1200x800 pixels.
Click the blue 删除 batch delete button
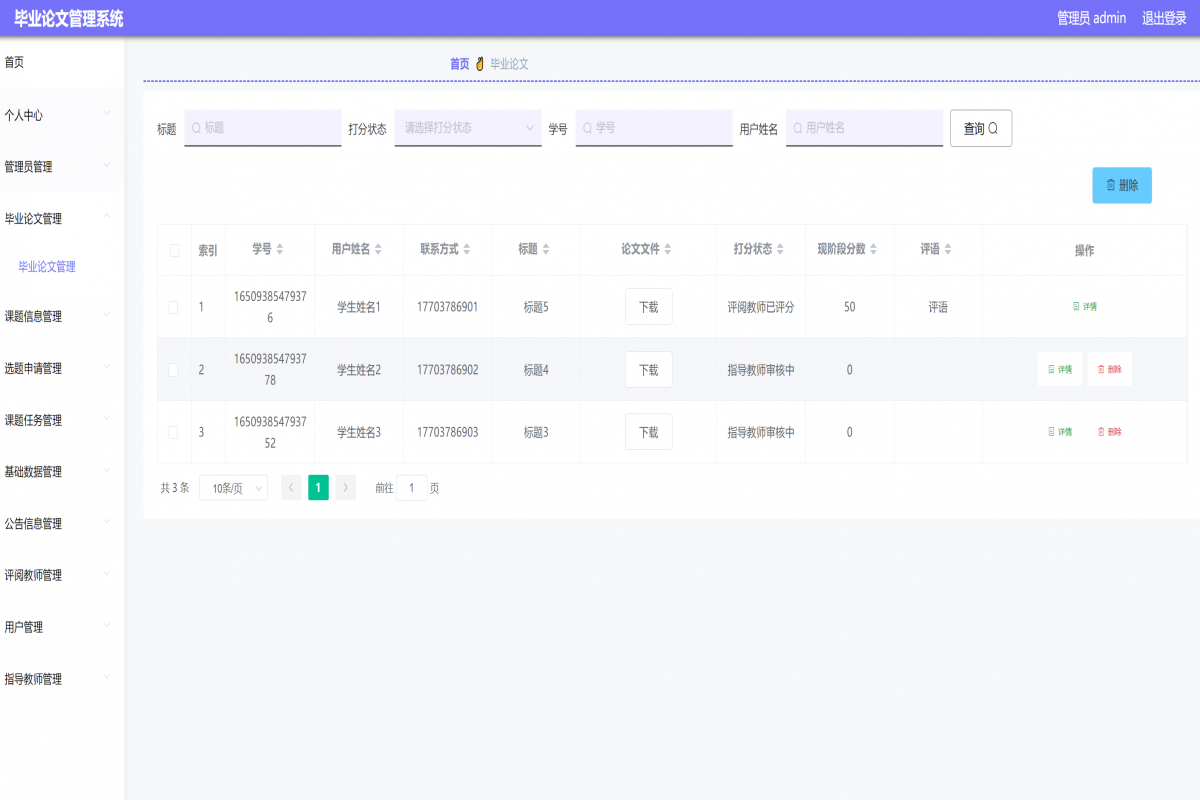pos(1121,185)
